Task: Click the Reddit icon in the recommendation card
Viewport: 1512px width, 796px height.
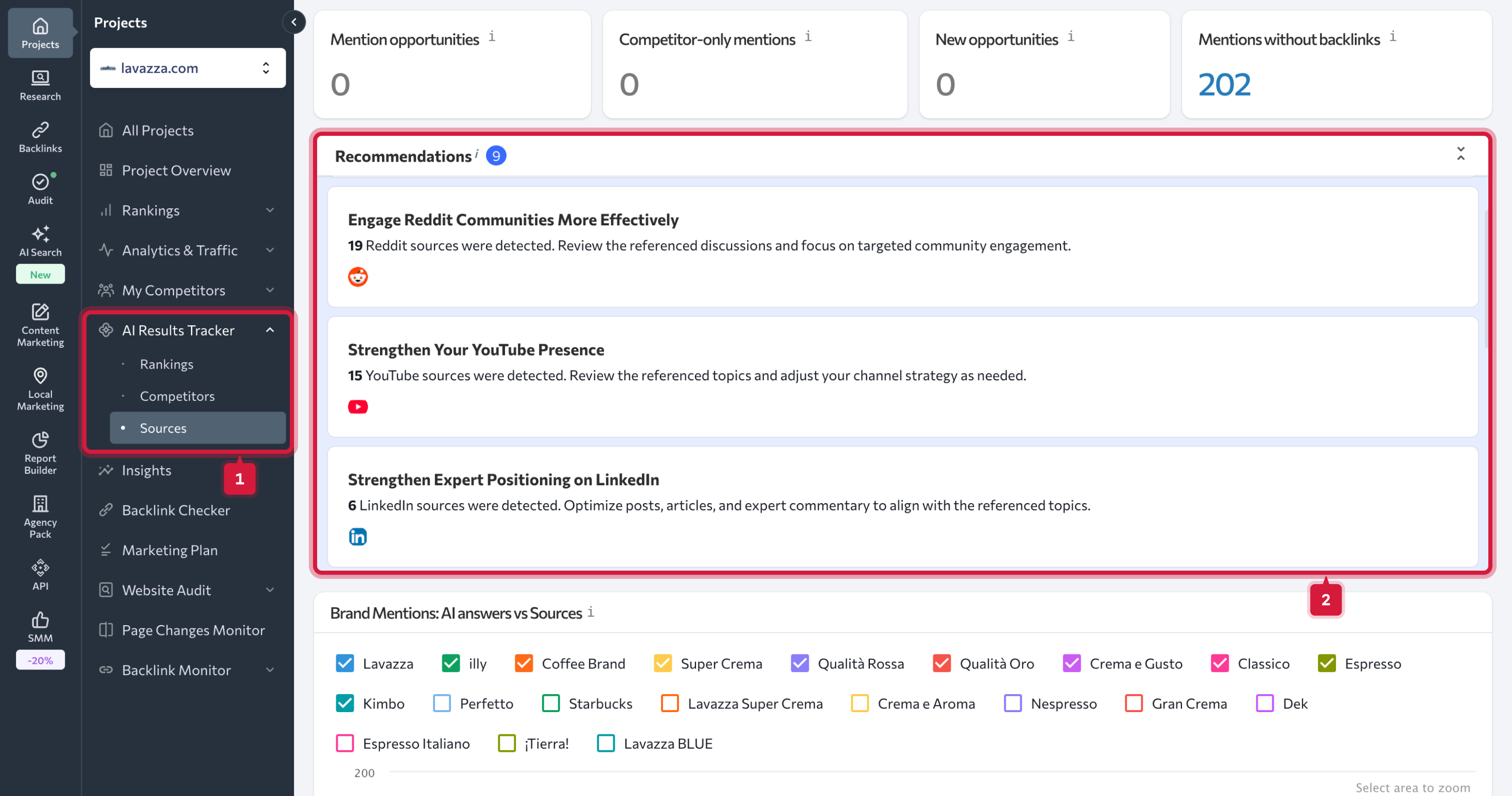Action: click(357, 276)
